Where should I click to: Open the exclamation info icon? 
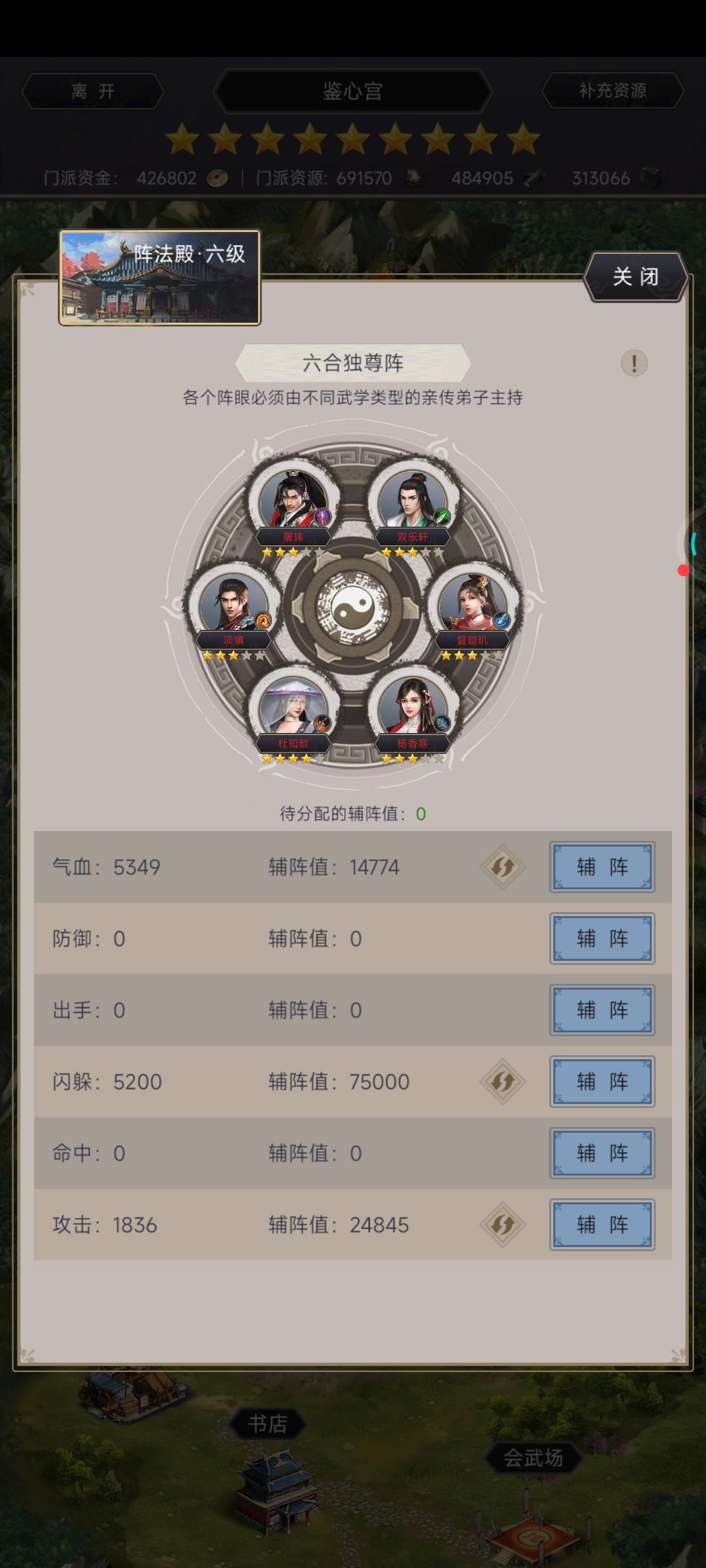(x=633, y=363)
